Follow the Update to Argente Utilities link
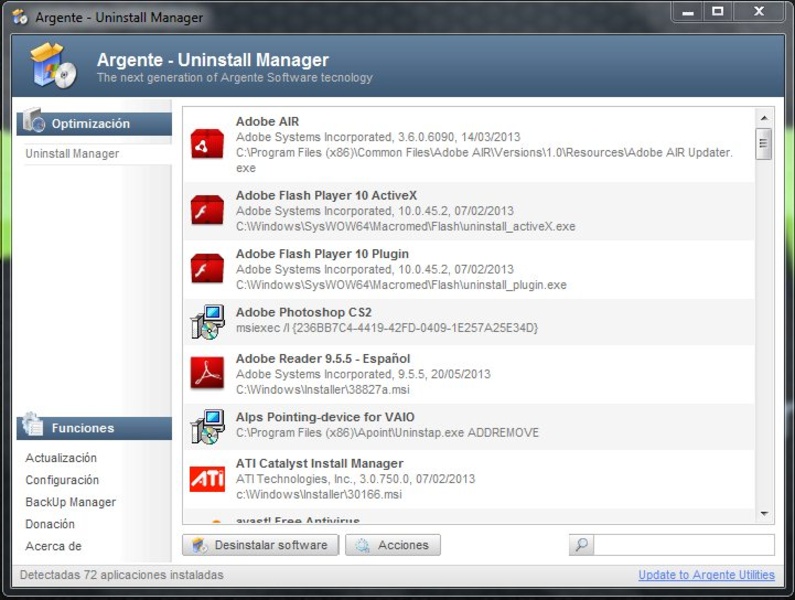This screenshot has width=795, height=600. 706,575
